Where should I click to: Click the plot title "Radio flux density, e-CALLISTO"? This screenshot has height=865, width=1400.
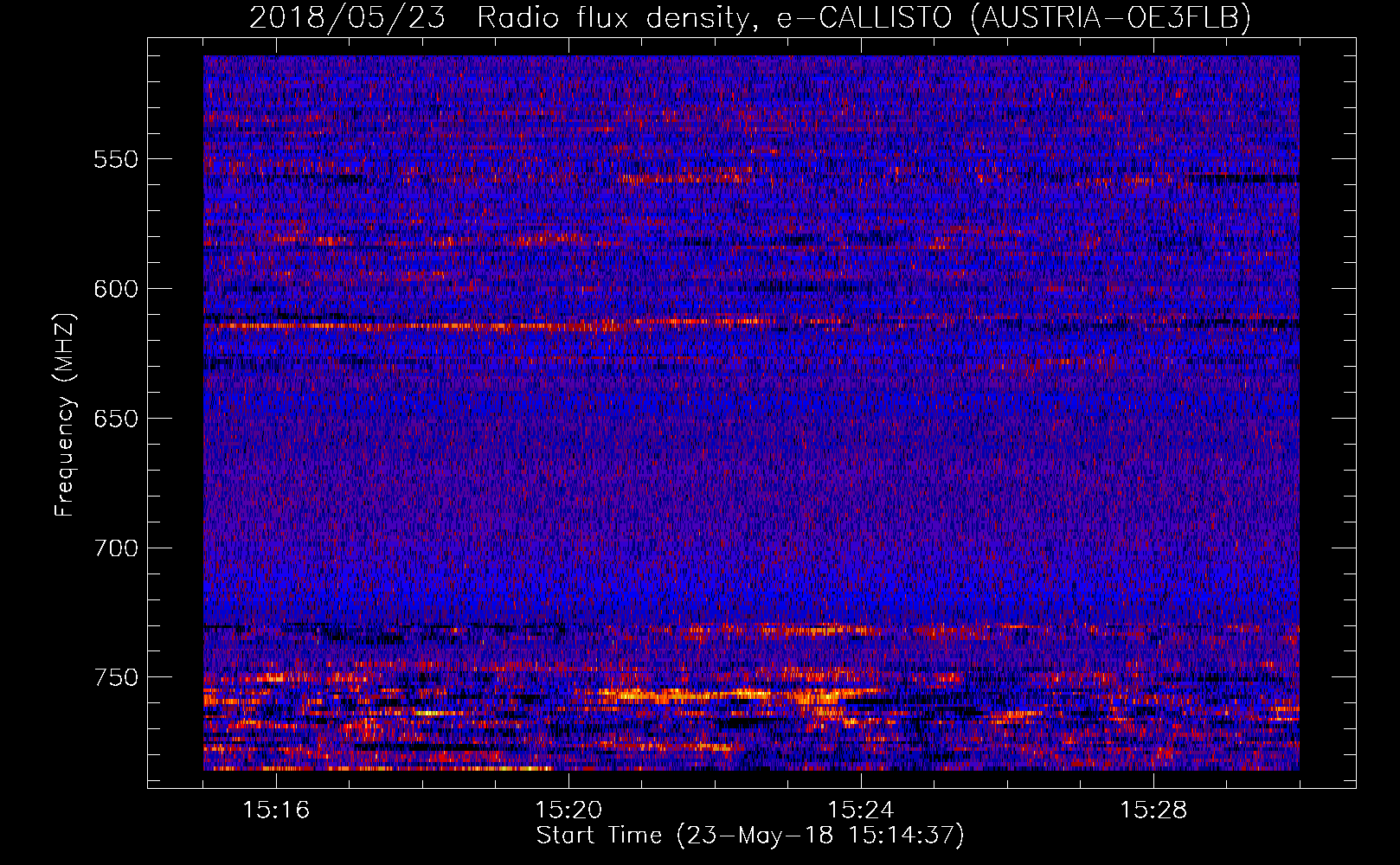716,17
